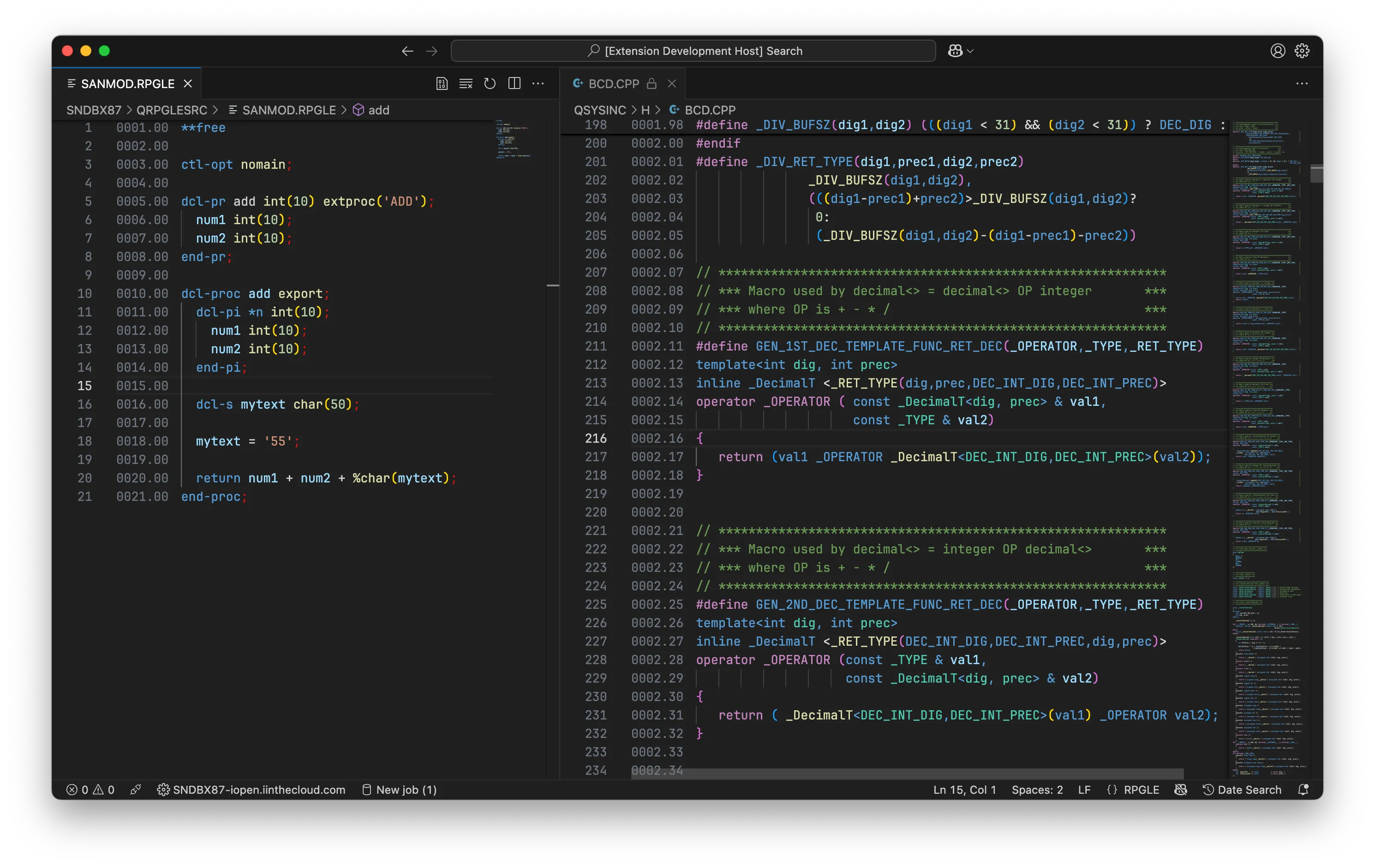Image resolution: width=1375 pixels, height=868 pixels.
Task: Click '**free' on line 1
Action: pos(203,127)
